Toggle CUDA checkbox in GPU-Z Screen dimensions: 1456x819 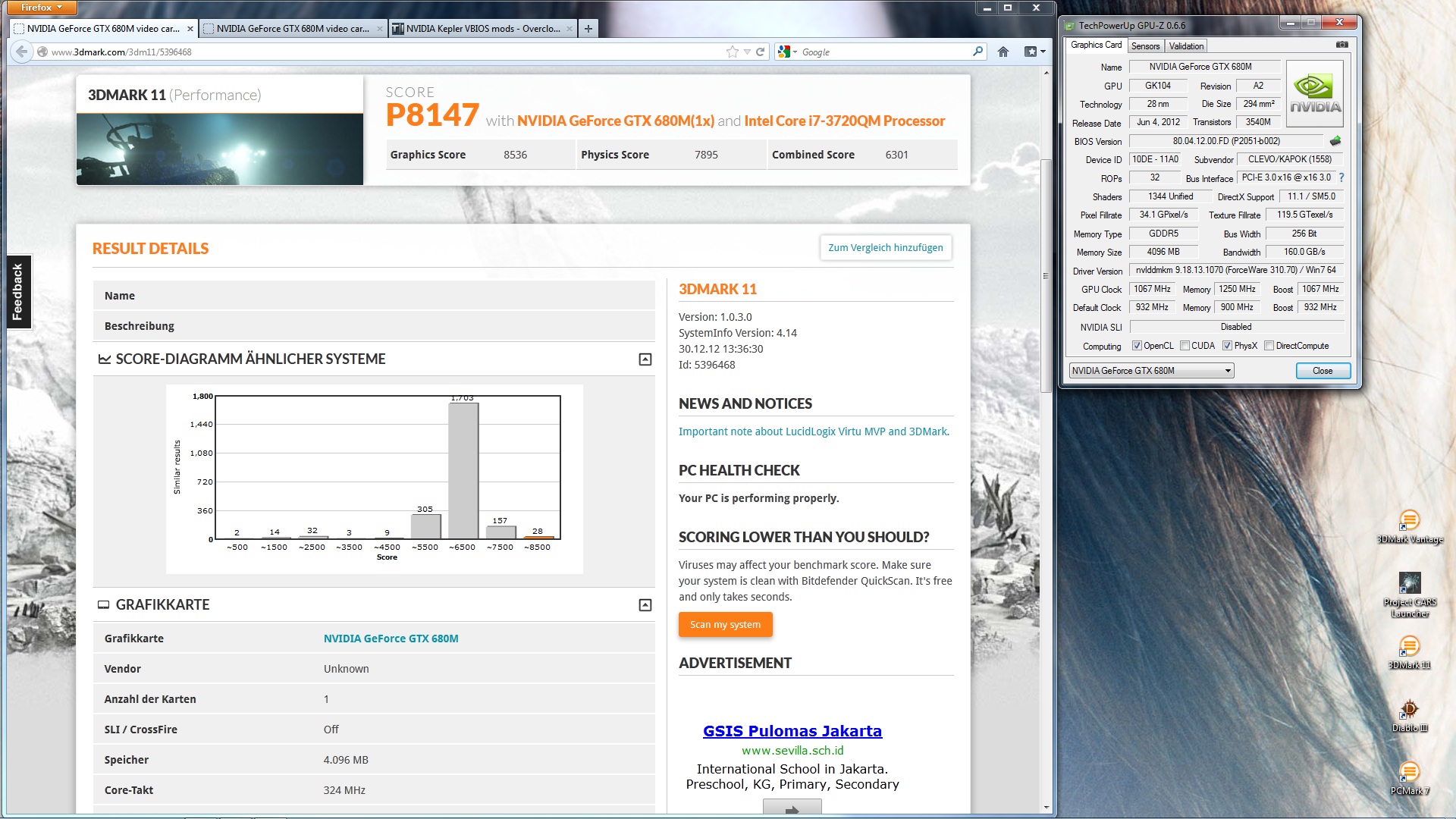1185,346
